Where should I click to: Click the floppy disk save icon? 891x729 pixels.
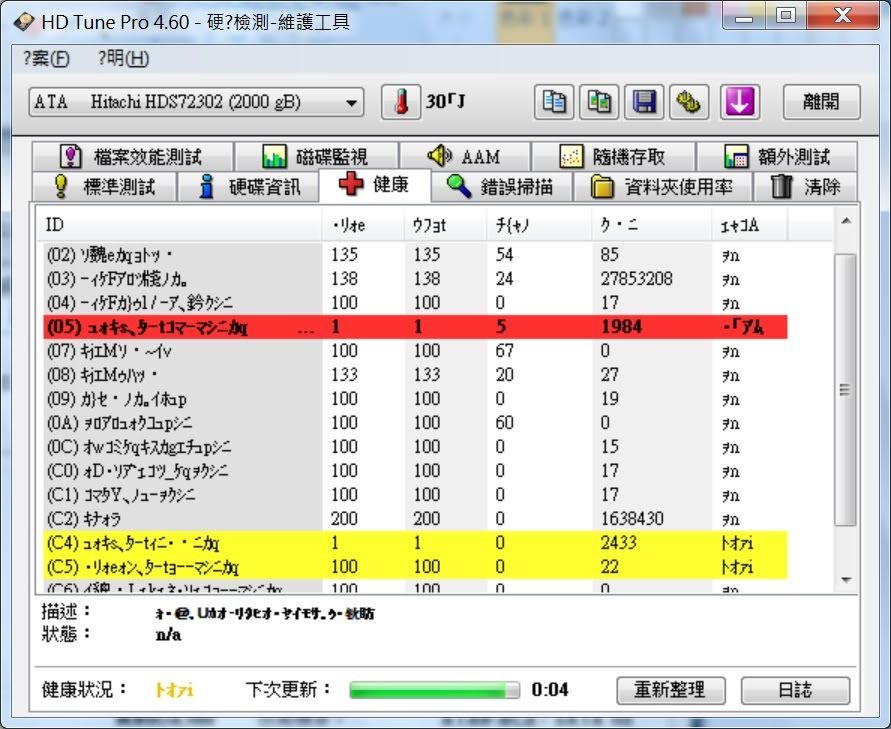click(644, 102)
